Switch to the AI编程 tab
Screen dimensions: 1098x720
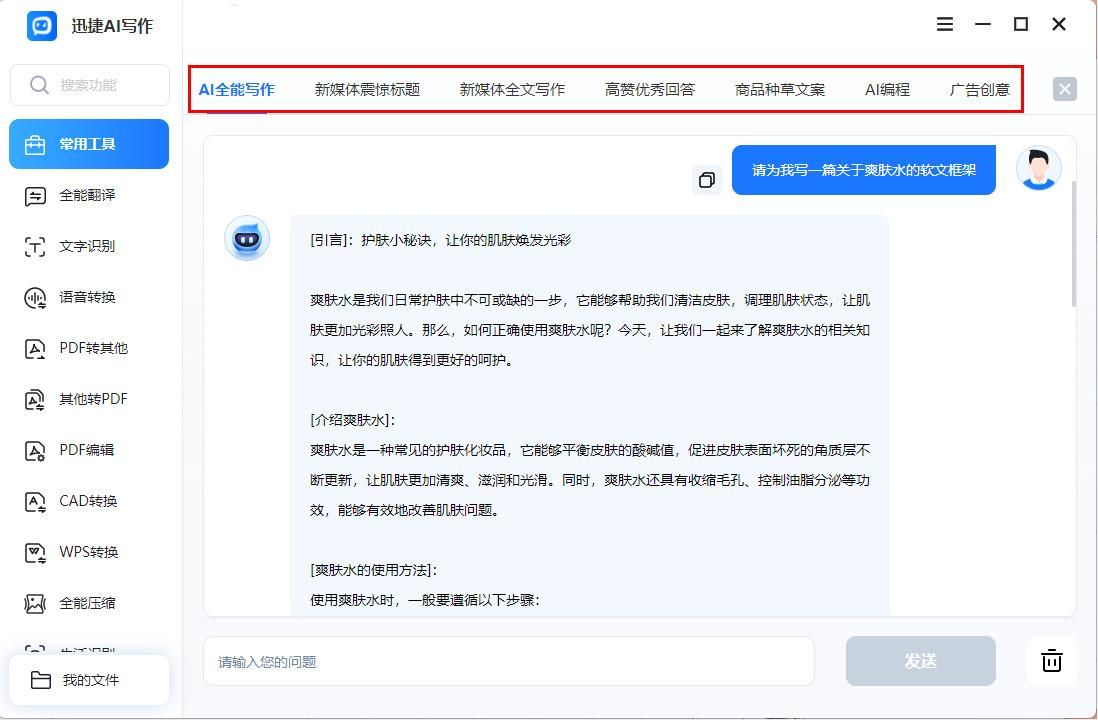point(887,90)
